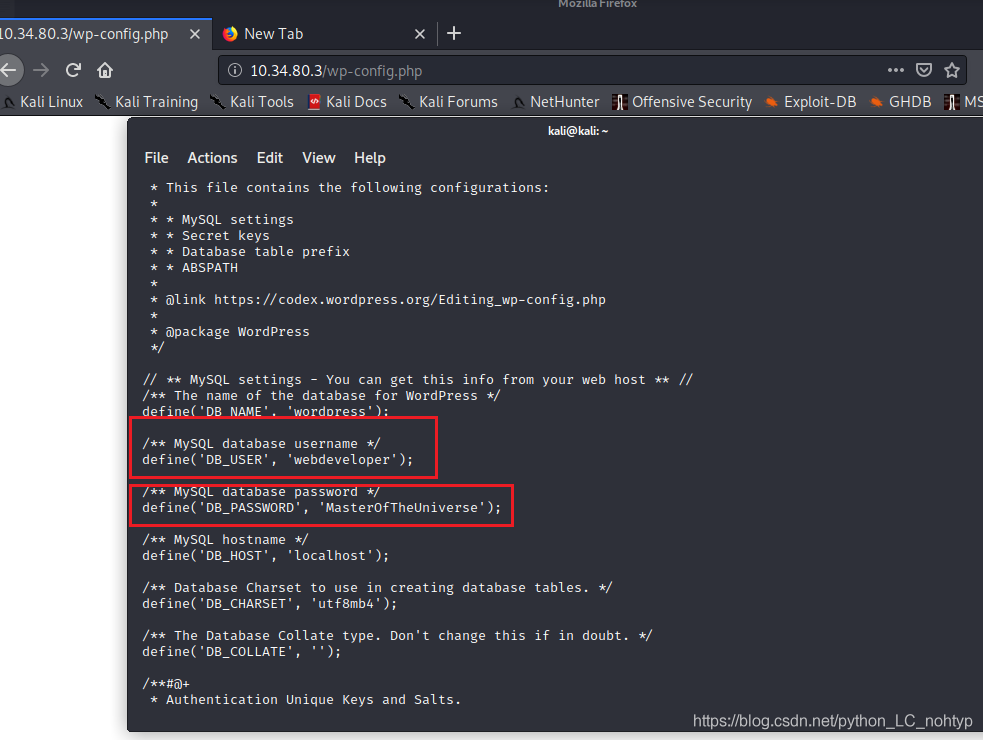The height and width of the screenshot is (740, 983).
Task: Click the 'webdeveloper' DB_USER value
Action: 342,460
